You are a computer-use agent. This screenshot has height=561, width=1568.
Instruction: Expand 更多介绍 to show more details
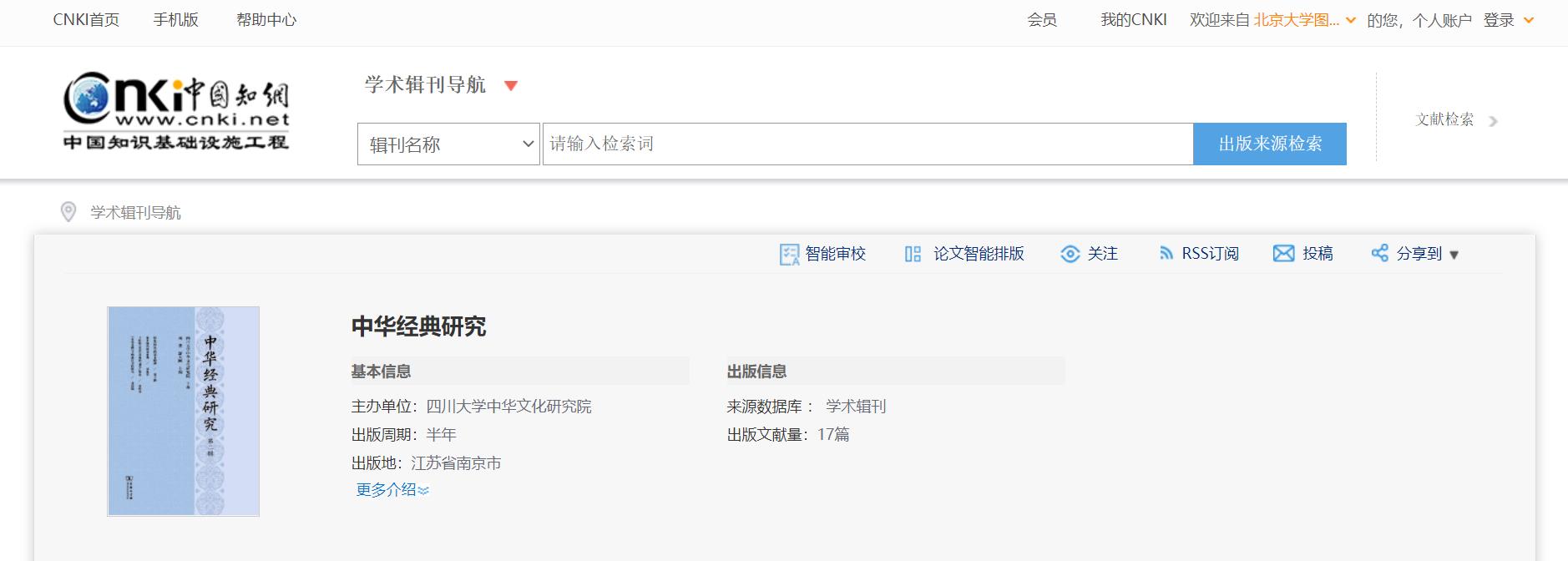tap(392, 490)
